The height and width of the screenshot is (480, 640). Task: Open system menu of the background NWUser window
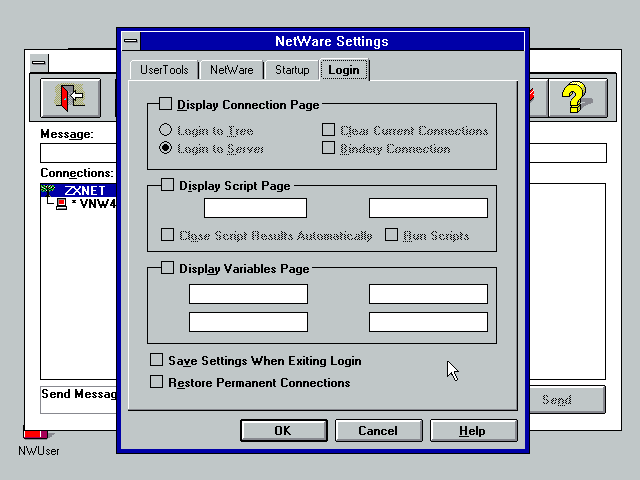[x=39, y=63]
